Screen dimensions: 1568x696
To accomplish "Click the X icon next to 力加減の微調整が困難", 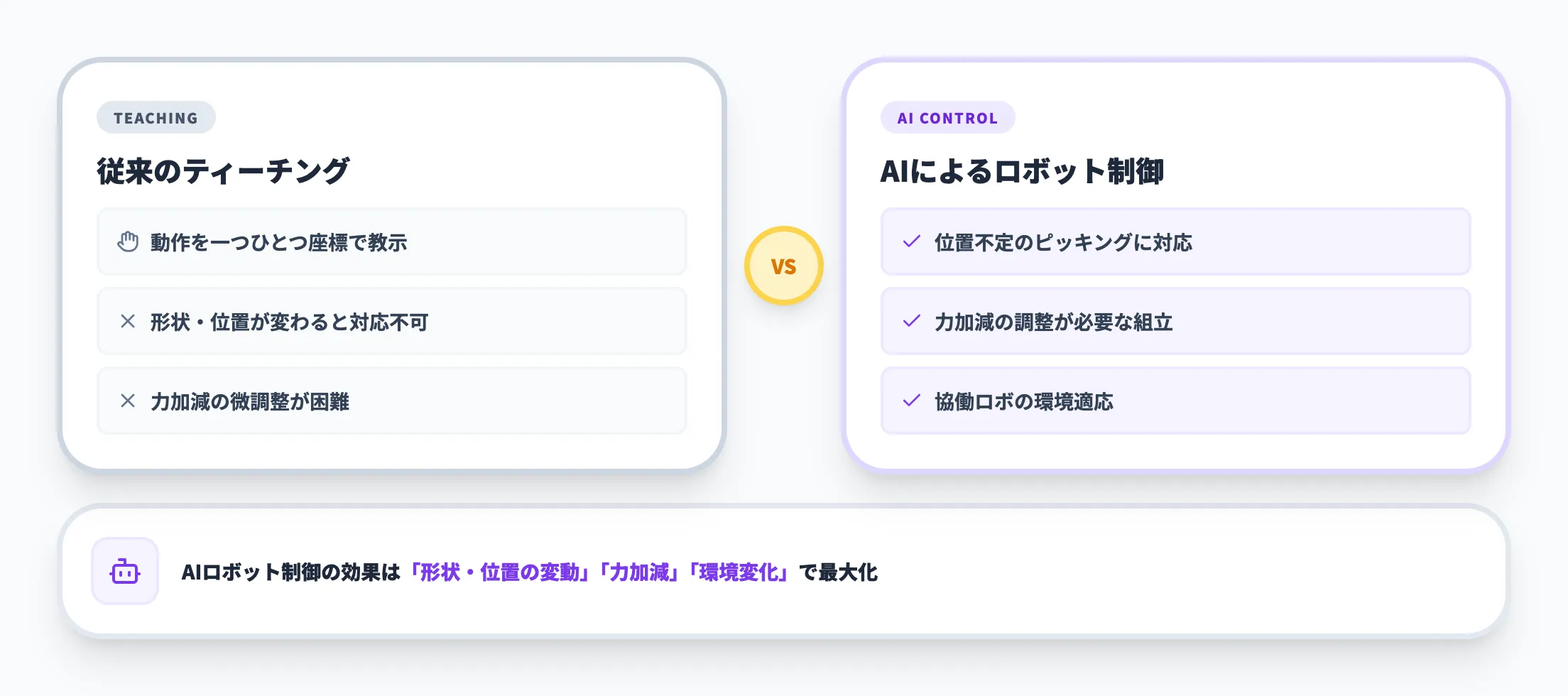I will [128, 401].
